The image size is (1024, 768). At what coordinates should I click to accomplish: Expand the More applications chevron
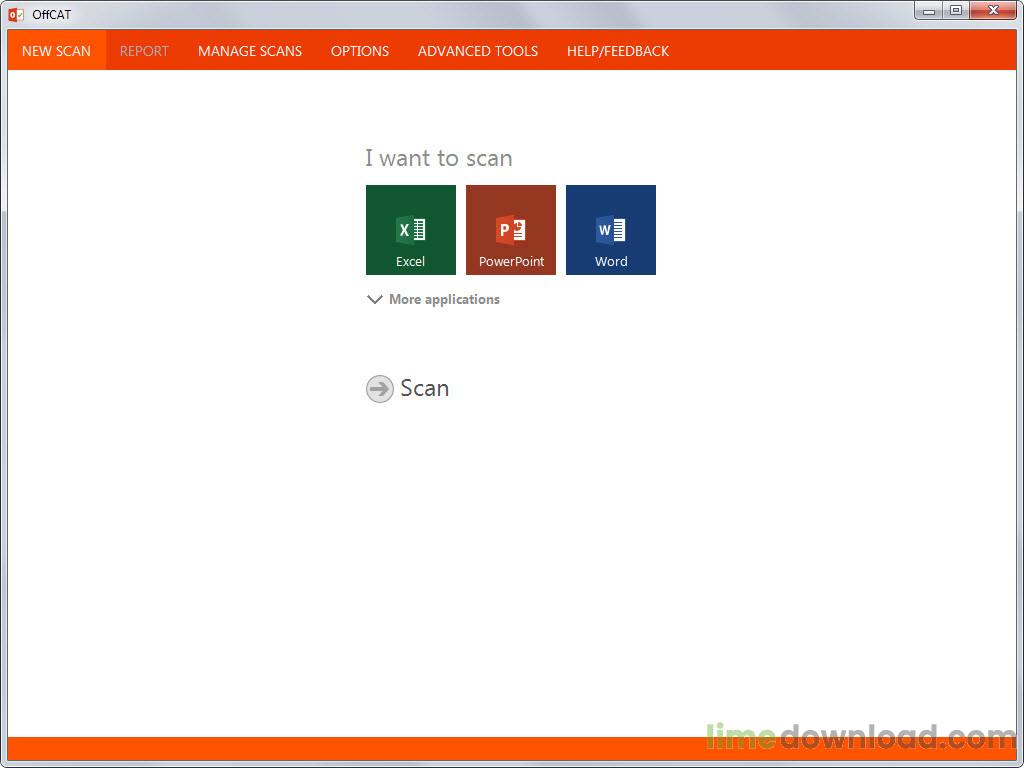(x=374, y=299)
